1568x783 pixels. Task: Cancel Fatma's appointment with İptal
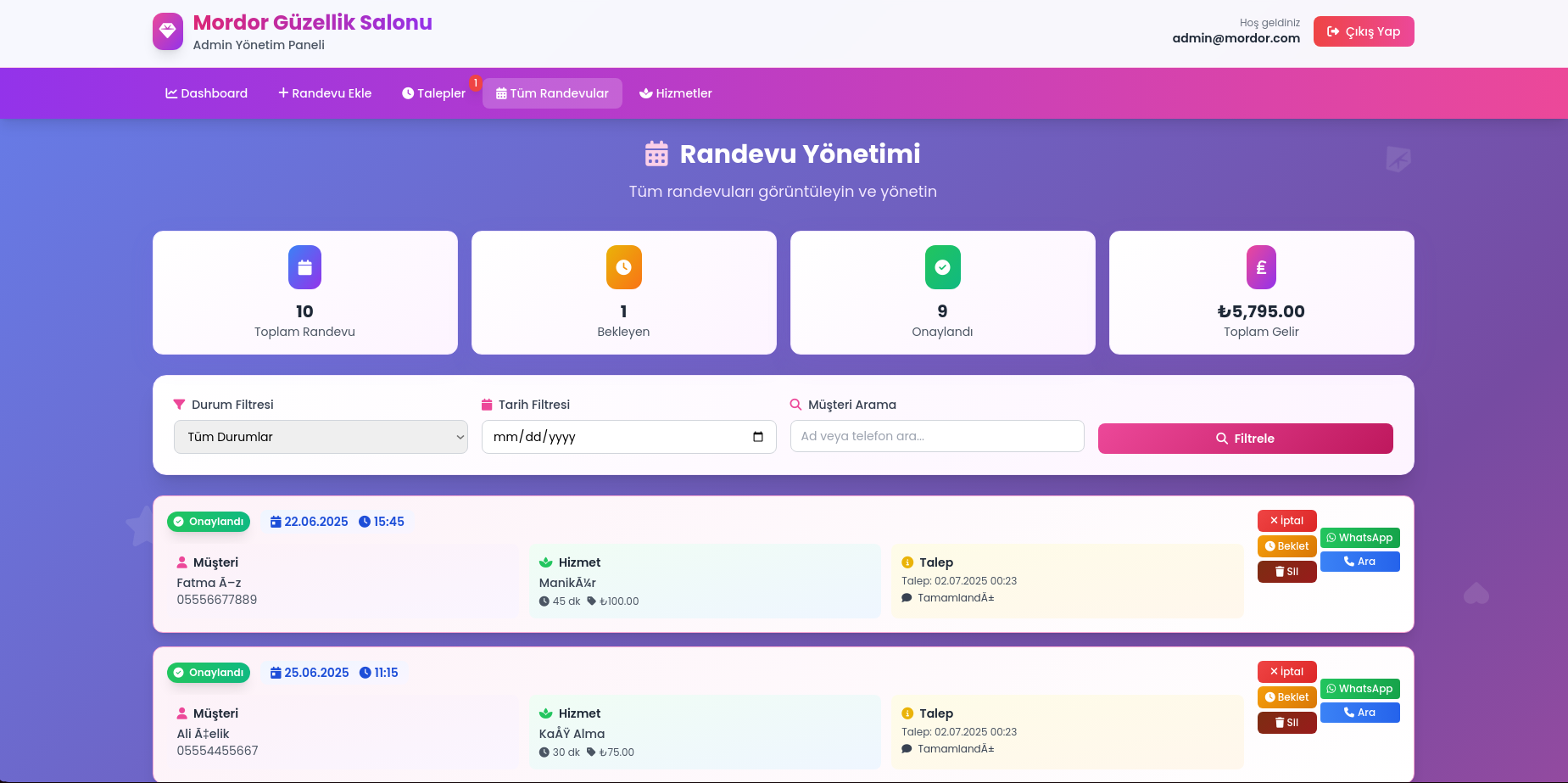1286,521
